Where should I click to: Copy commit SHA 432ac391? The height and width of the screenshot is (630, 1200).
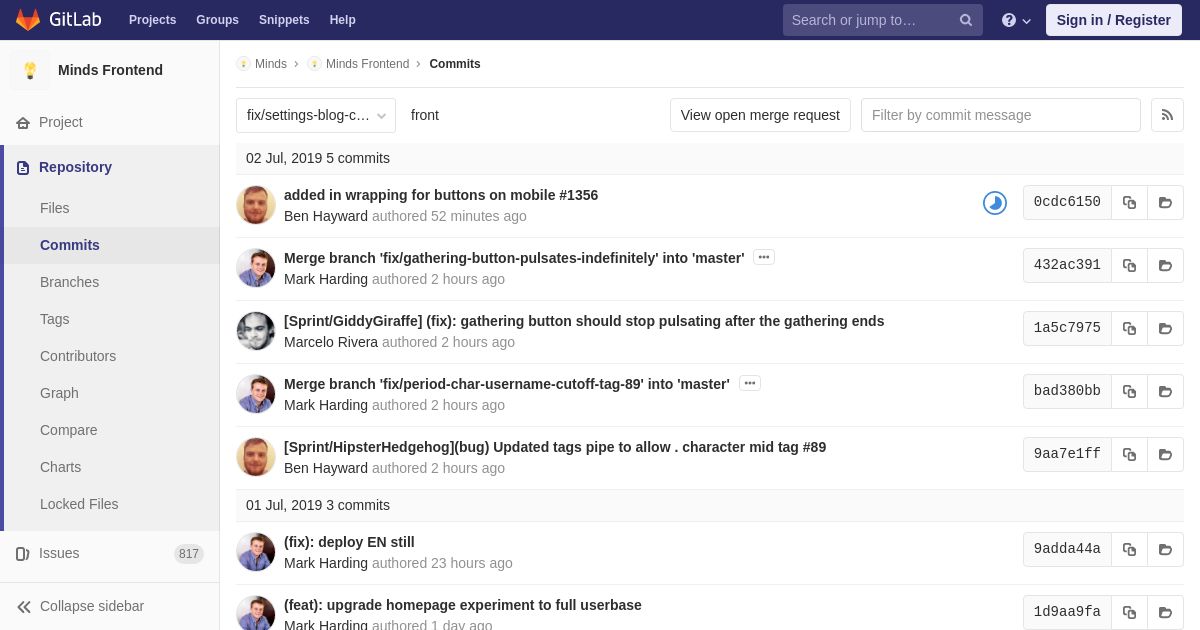click(x=1129, y=265)
